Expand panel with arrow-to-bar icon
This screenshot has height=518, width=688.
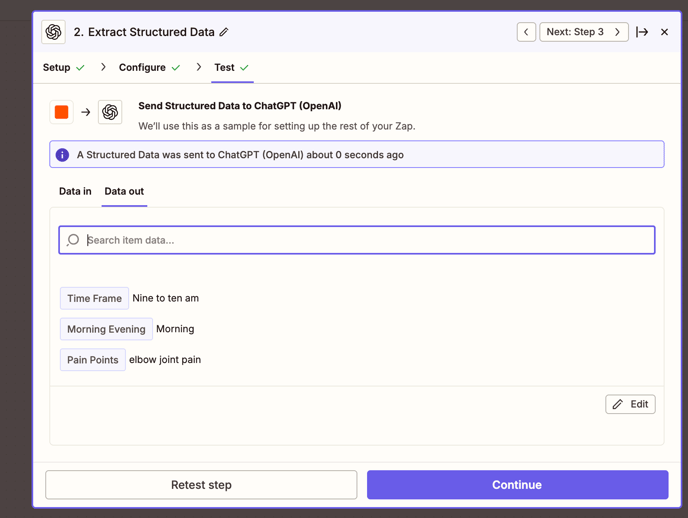click(x=642, y=32)
